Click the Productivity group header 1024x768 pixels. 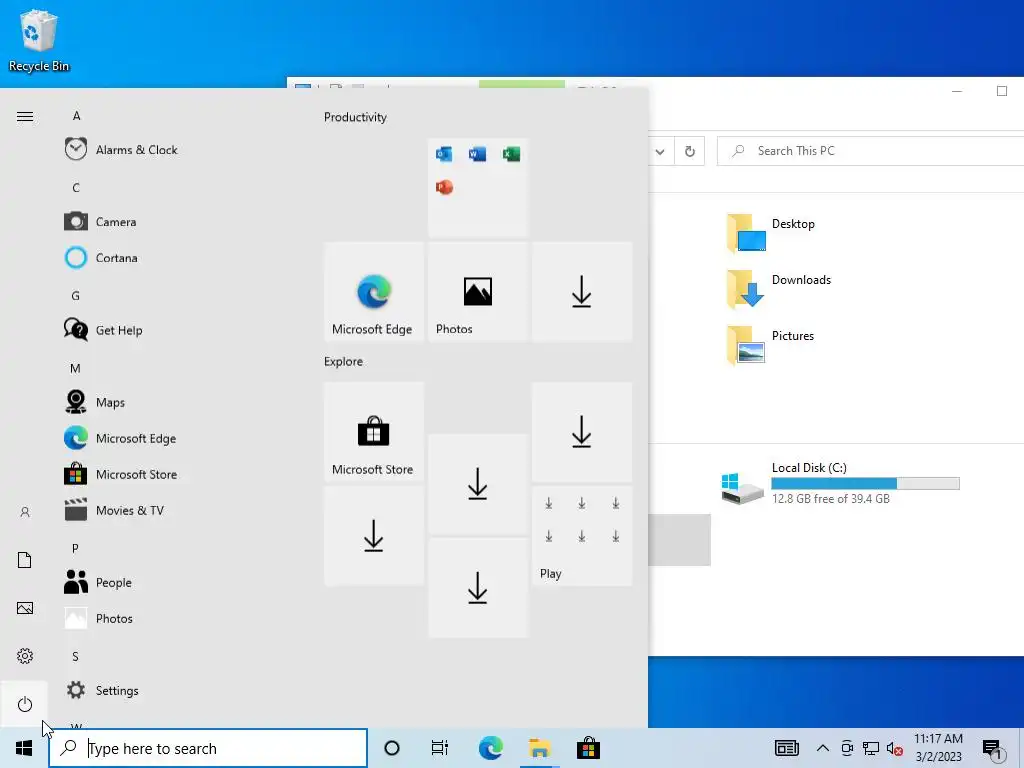pyautogui.click(x=355, y=117)
